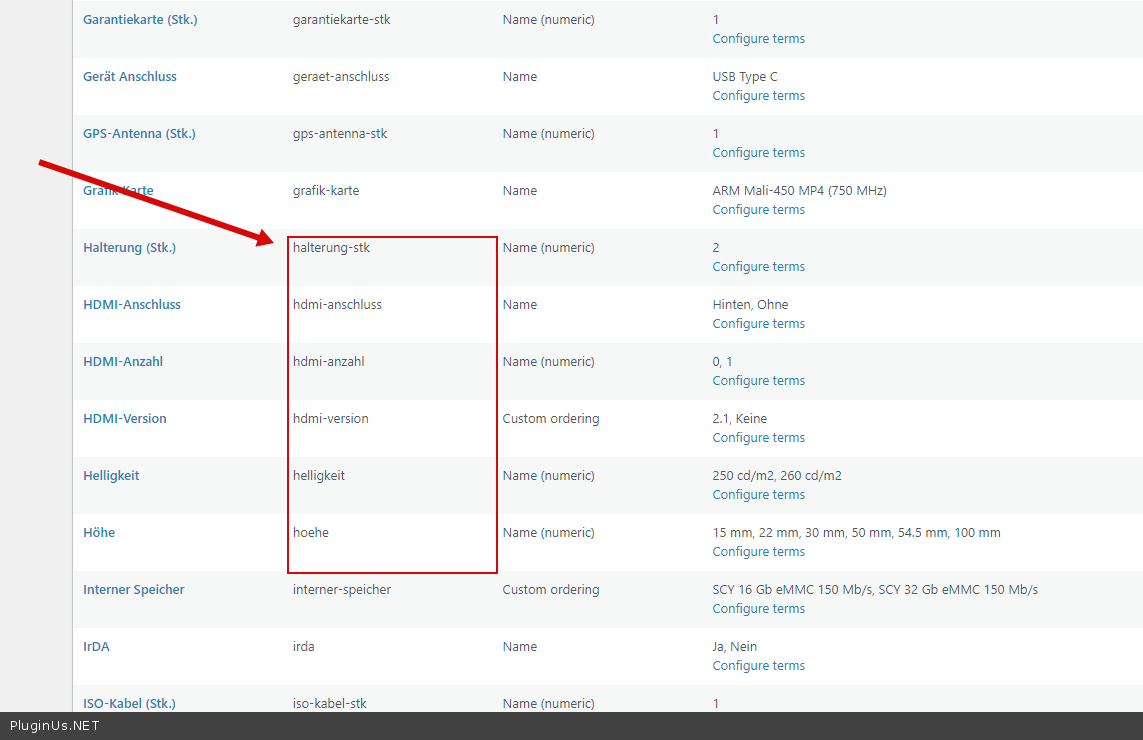Configure terms for IrDA Ja, Nein
1143x740 pixels.
coord(758,666)
